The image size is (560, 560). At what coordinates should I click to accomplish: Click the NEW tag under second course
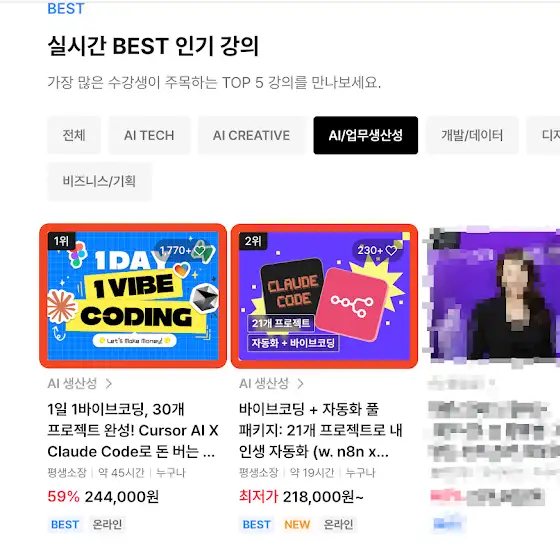point(297,524)
